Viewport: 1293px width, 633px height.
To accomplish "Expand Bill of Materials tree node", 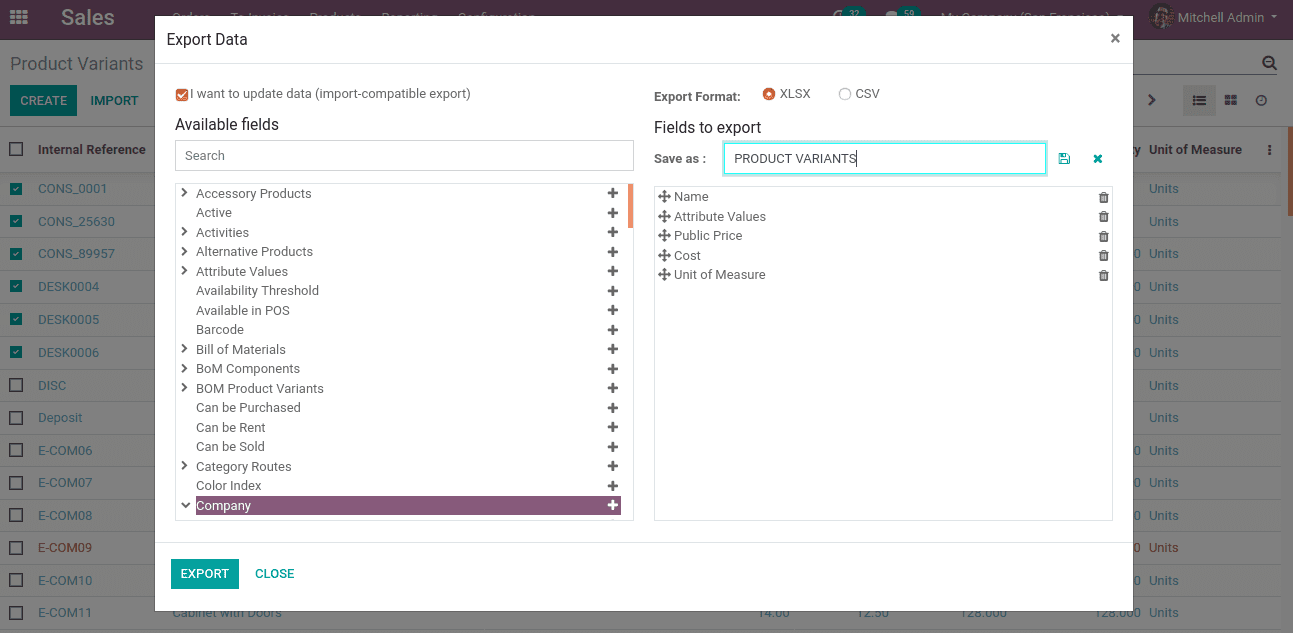I will pyautogui.click(x=185, y=349).
